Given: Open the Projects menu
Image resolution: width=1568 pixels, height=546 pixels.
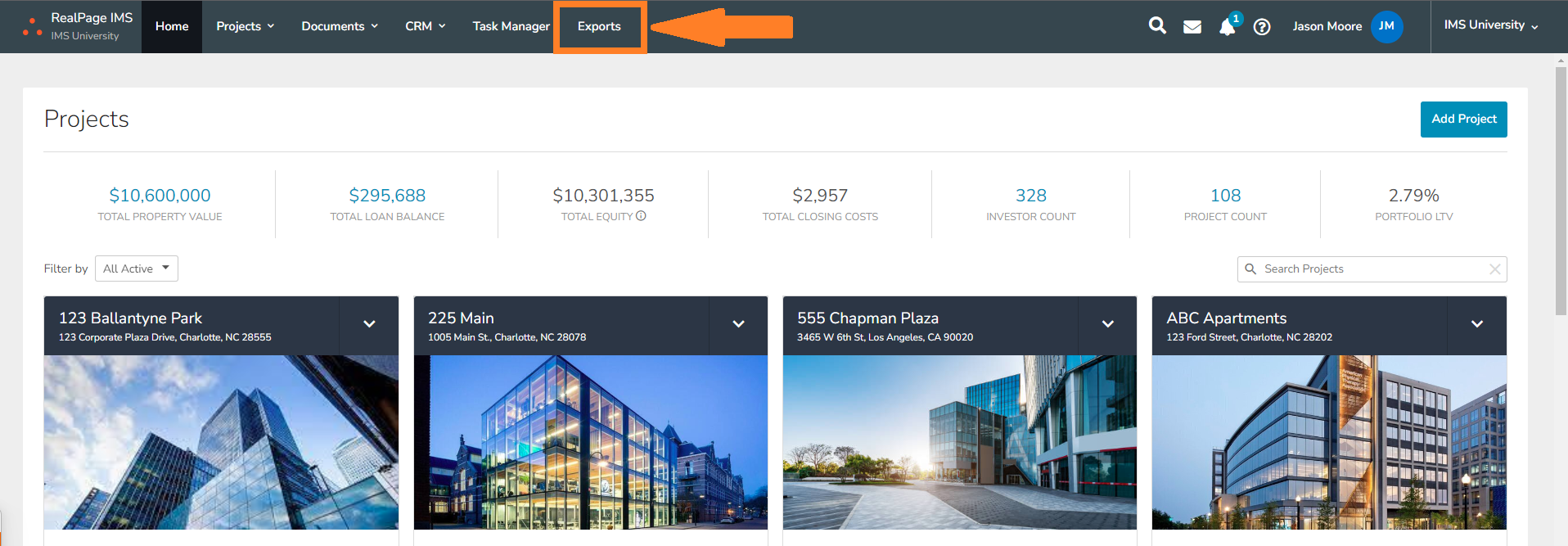Looking at the screenshot, I should 245,26.
